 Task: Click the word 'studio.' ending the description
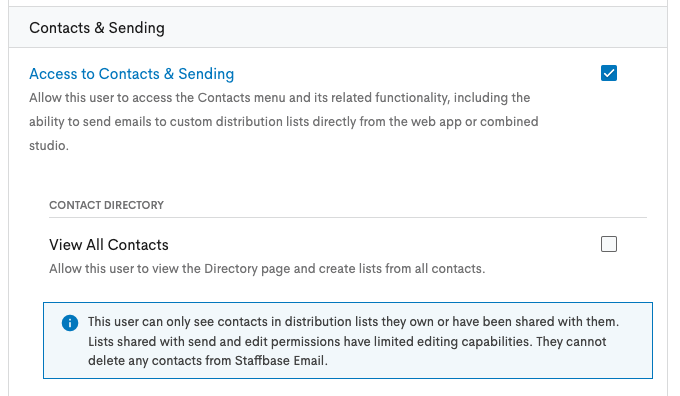[49, 145]
